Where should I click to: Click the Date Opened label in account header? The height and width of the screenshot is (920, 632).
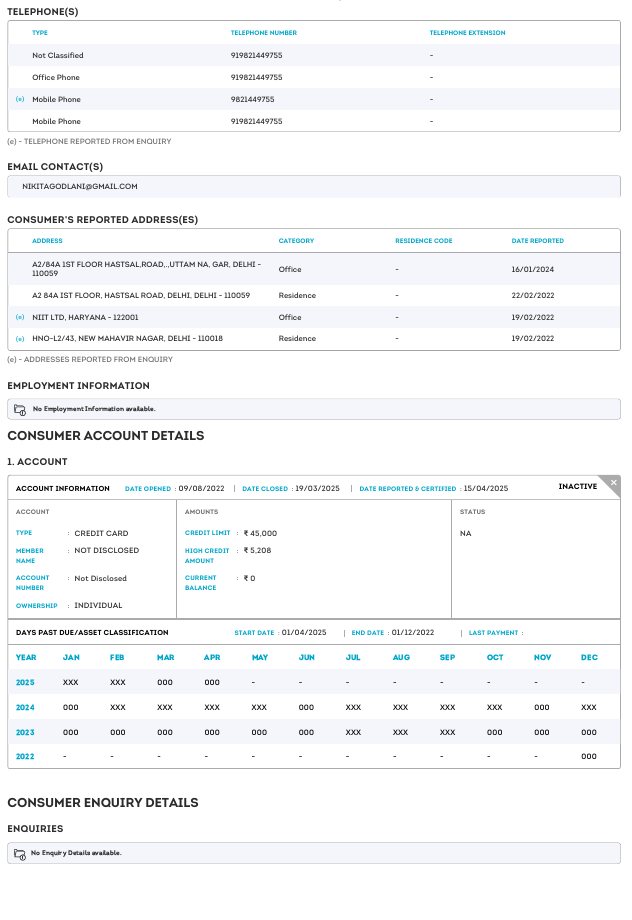click(x=148, y=489)
